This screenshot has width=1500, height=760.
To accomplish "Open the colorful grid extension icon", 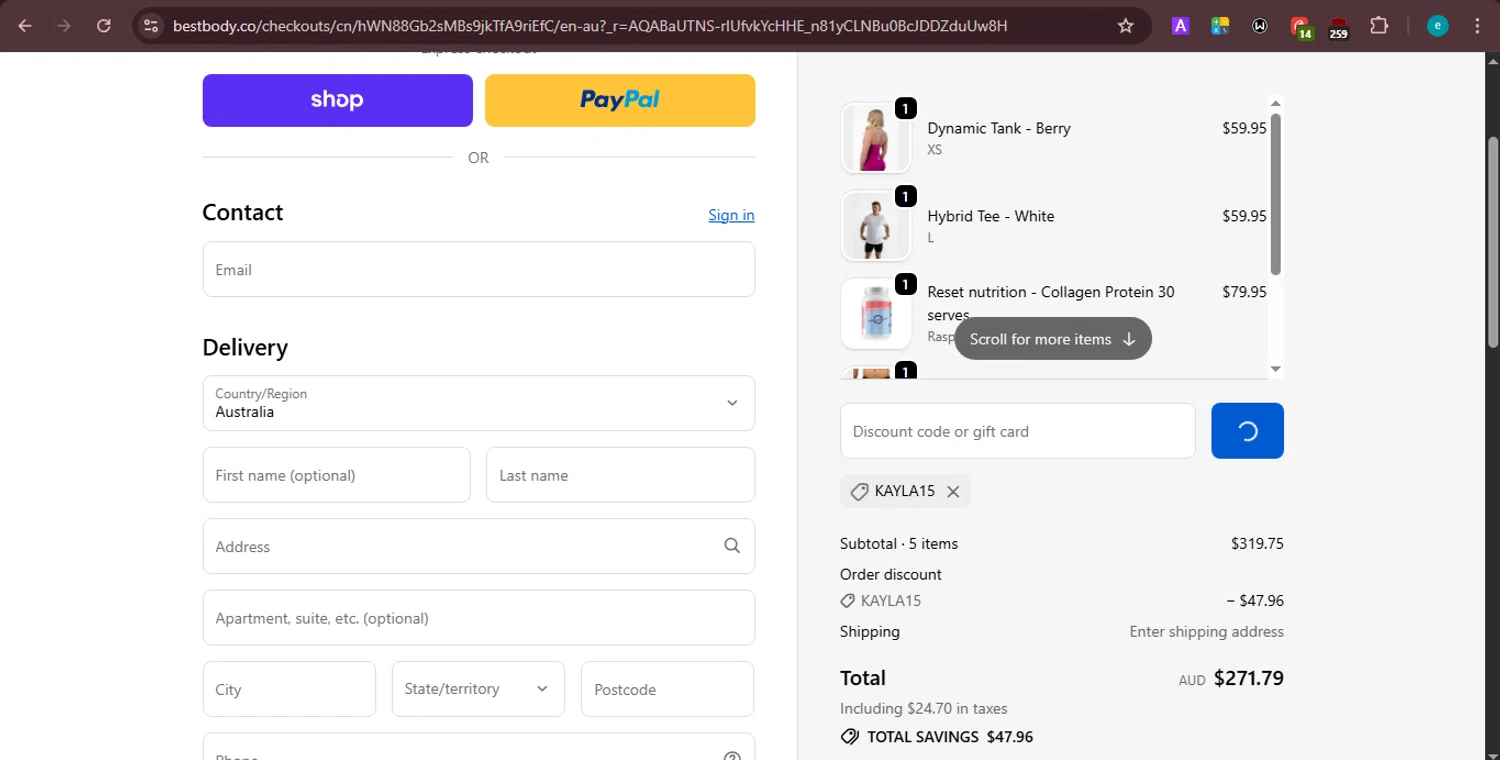I will click(1220, 26).
